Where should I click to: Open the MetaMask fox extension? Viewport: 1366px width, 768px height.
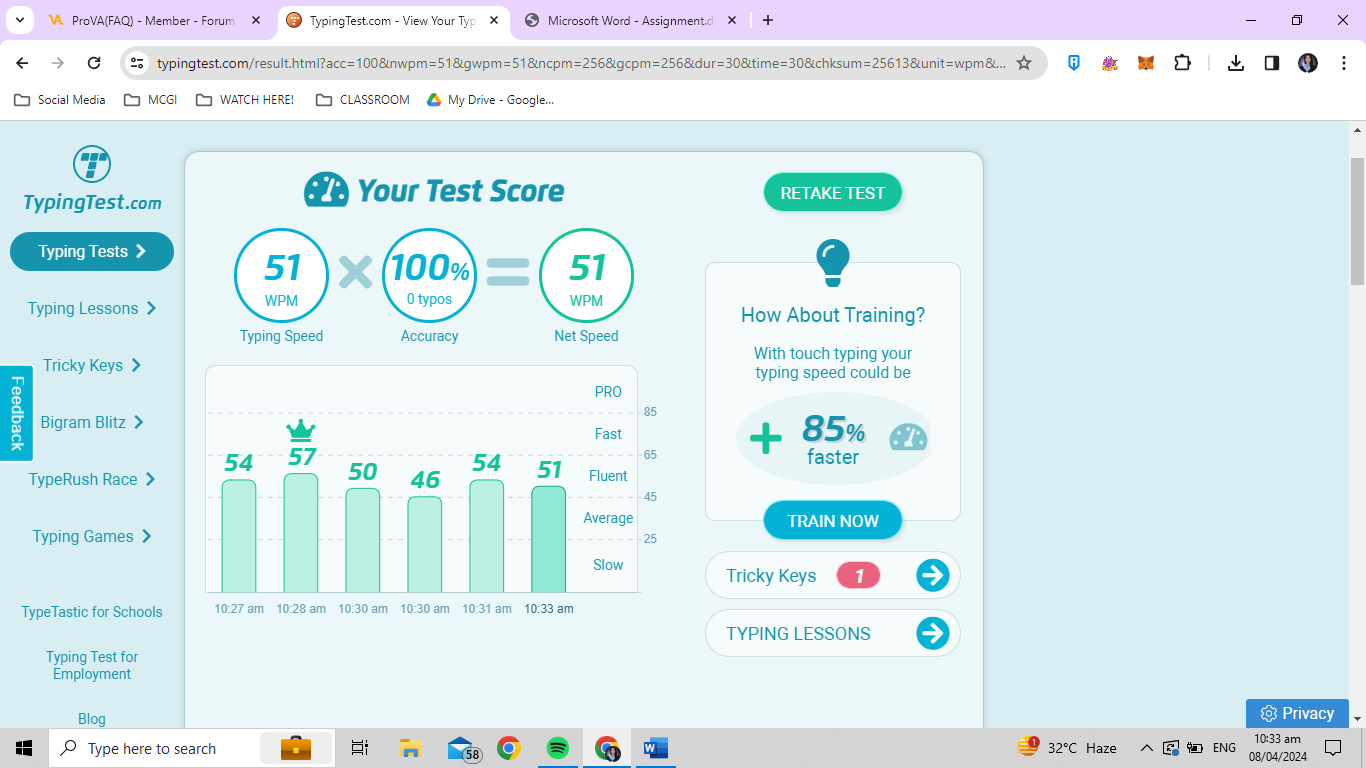tap(1146, 63)
